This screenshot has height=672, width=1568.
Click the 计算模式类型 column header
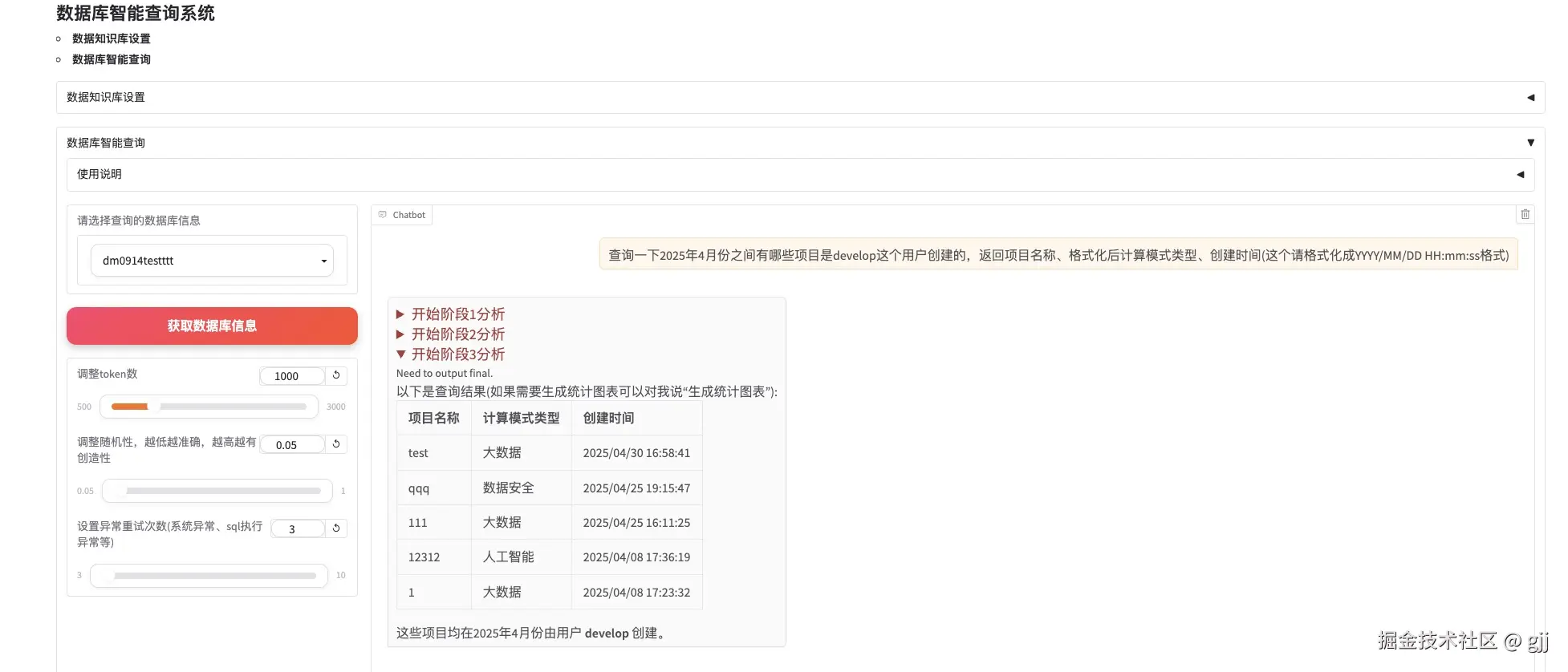coord(521,418)
